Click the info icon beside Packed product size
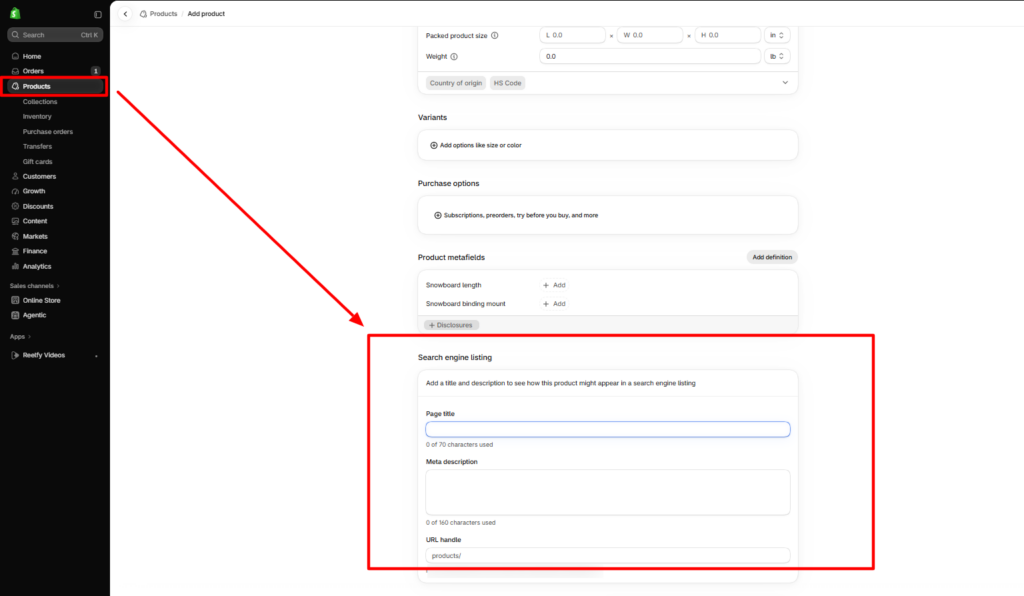The image size is (1024, 596). [x=494, y=35]
